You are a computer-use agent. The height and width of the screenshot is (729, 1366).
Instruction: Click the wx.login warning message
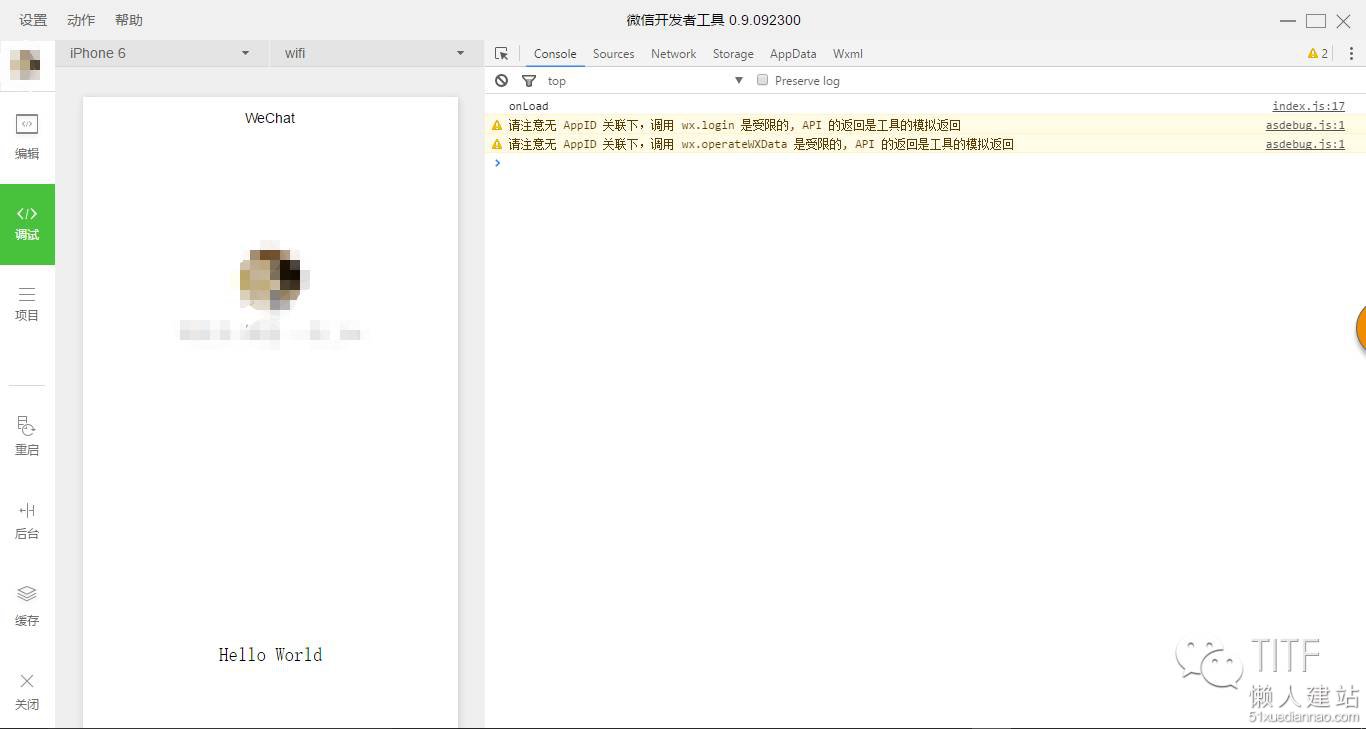(x=734, y=125)
